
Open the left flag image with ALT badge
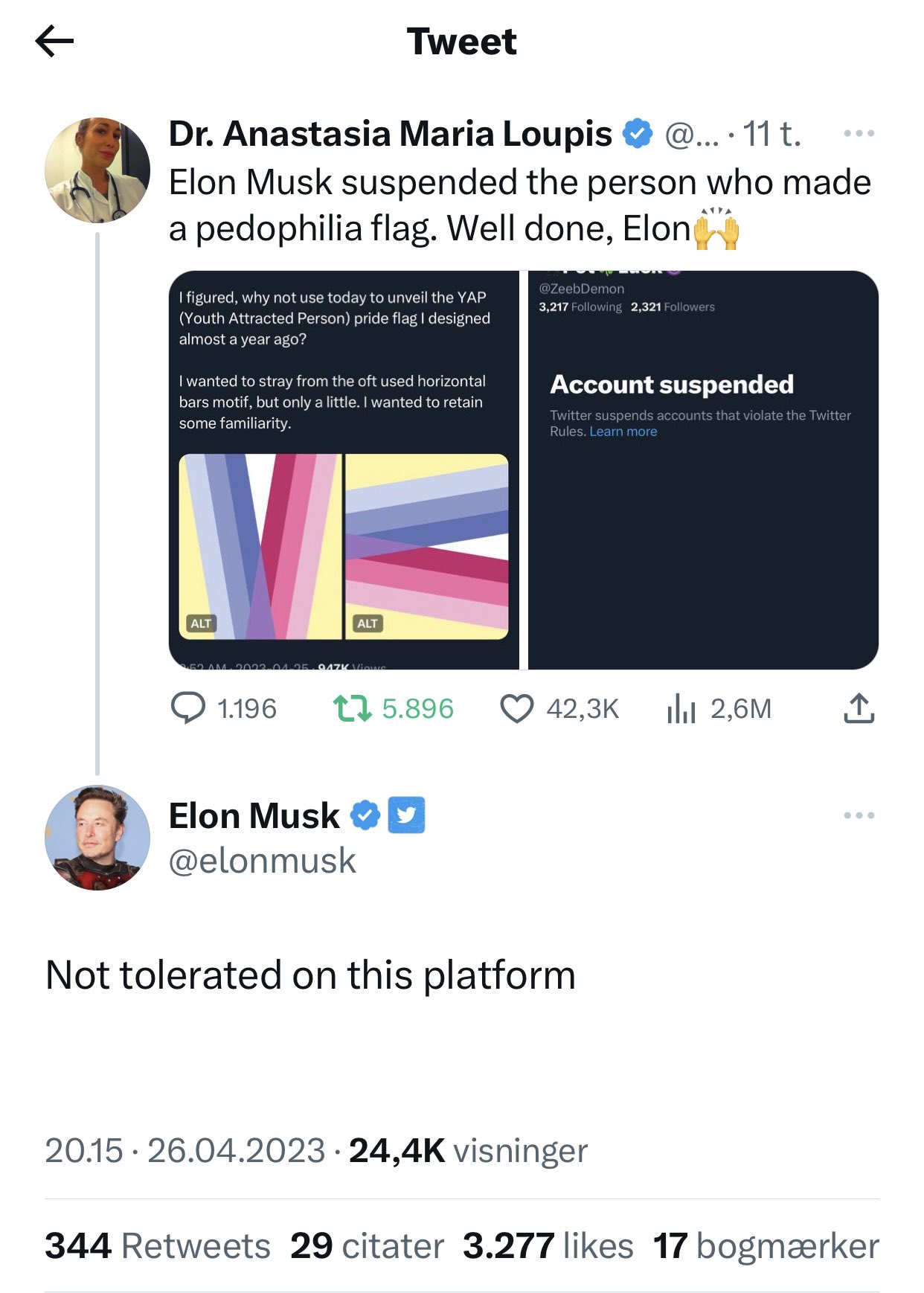click(260, 547)
